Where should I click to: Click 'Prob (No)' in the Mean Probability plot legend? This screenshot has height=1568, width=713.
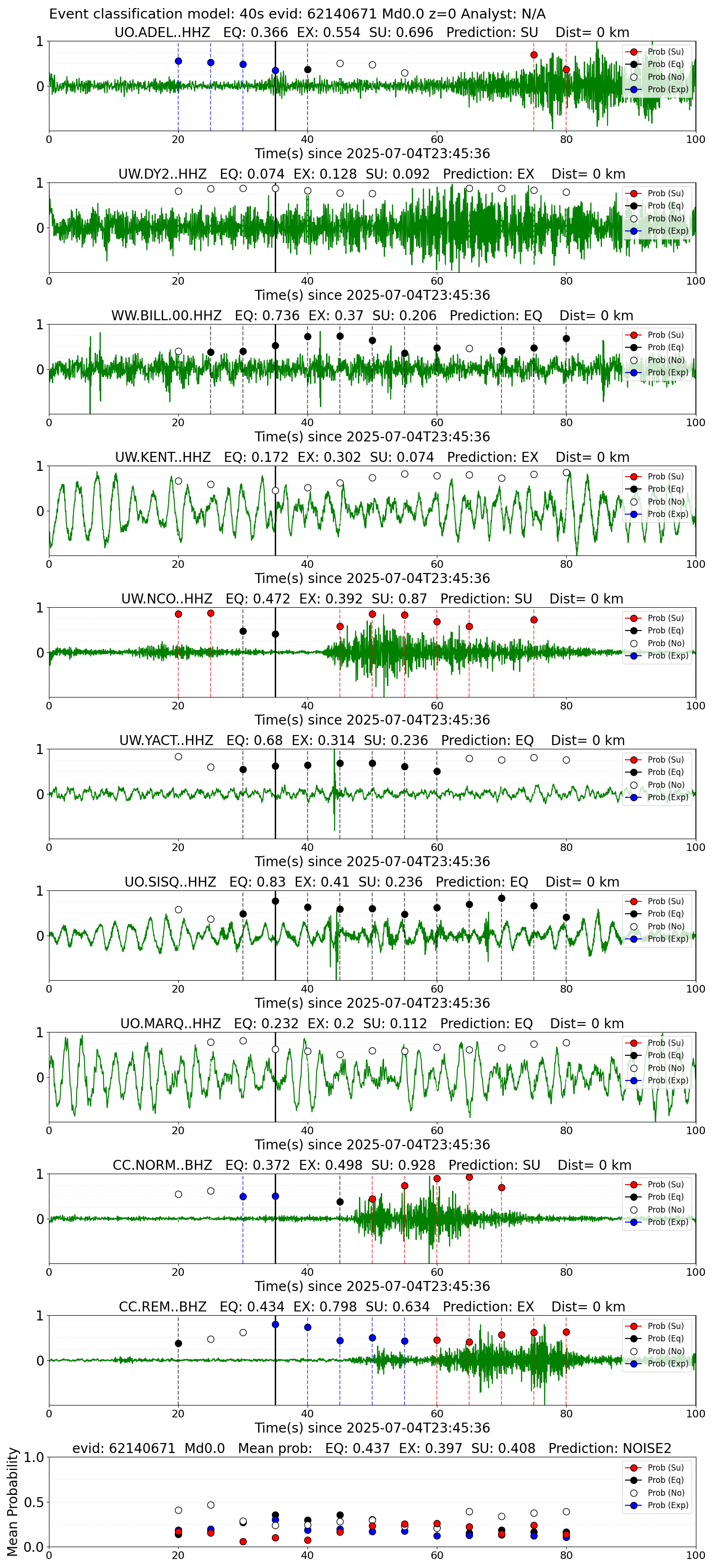click(666, 1492)
